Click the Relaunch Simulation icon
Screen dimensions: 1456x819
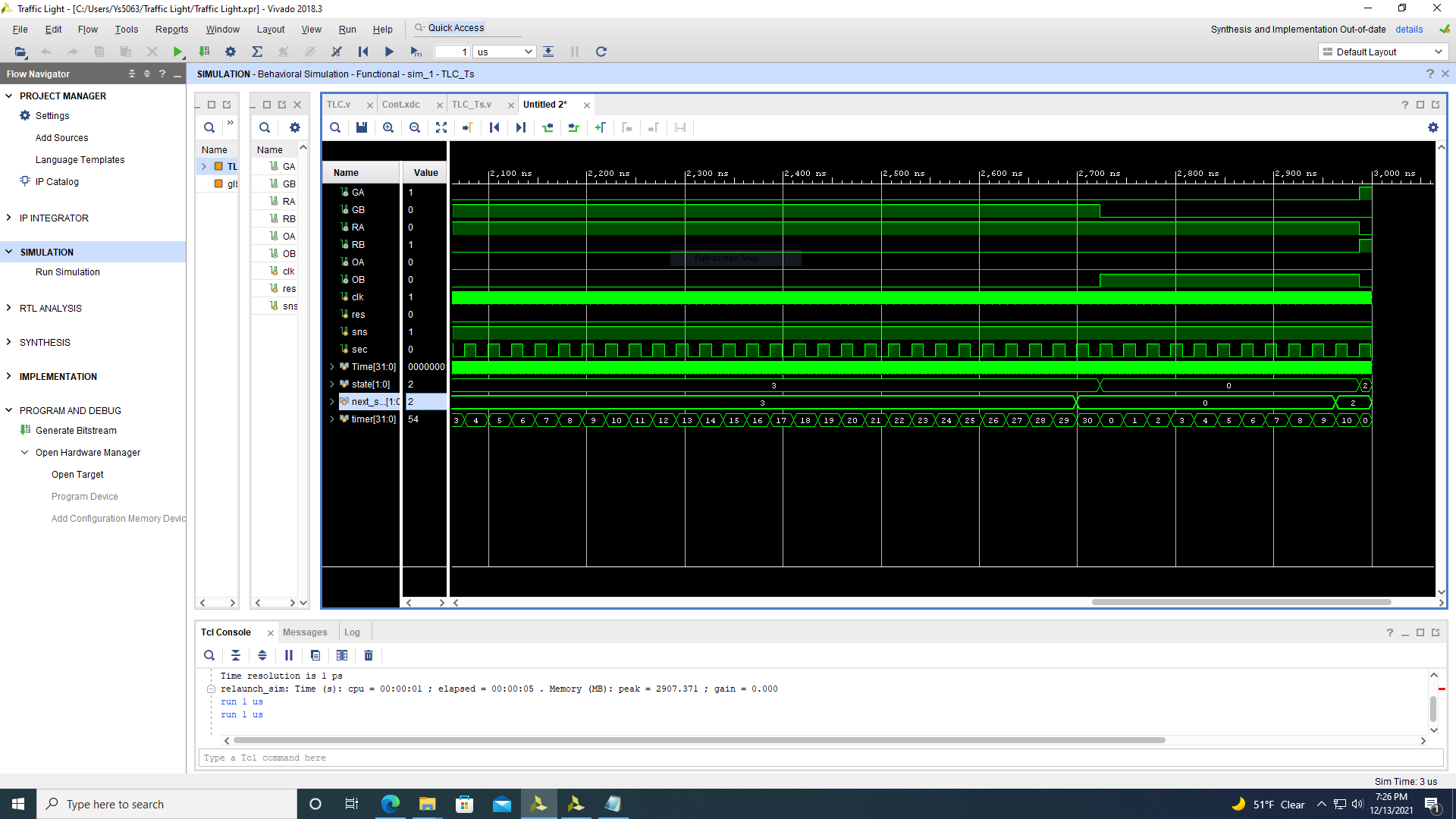(601, 52)
